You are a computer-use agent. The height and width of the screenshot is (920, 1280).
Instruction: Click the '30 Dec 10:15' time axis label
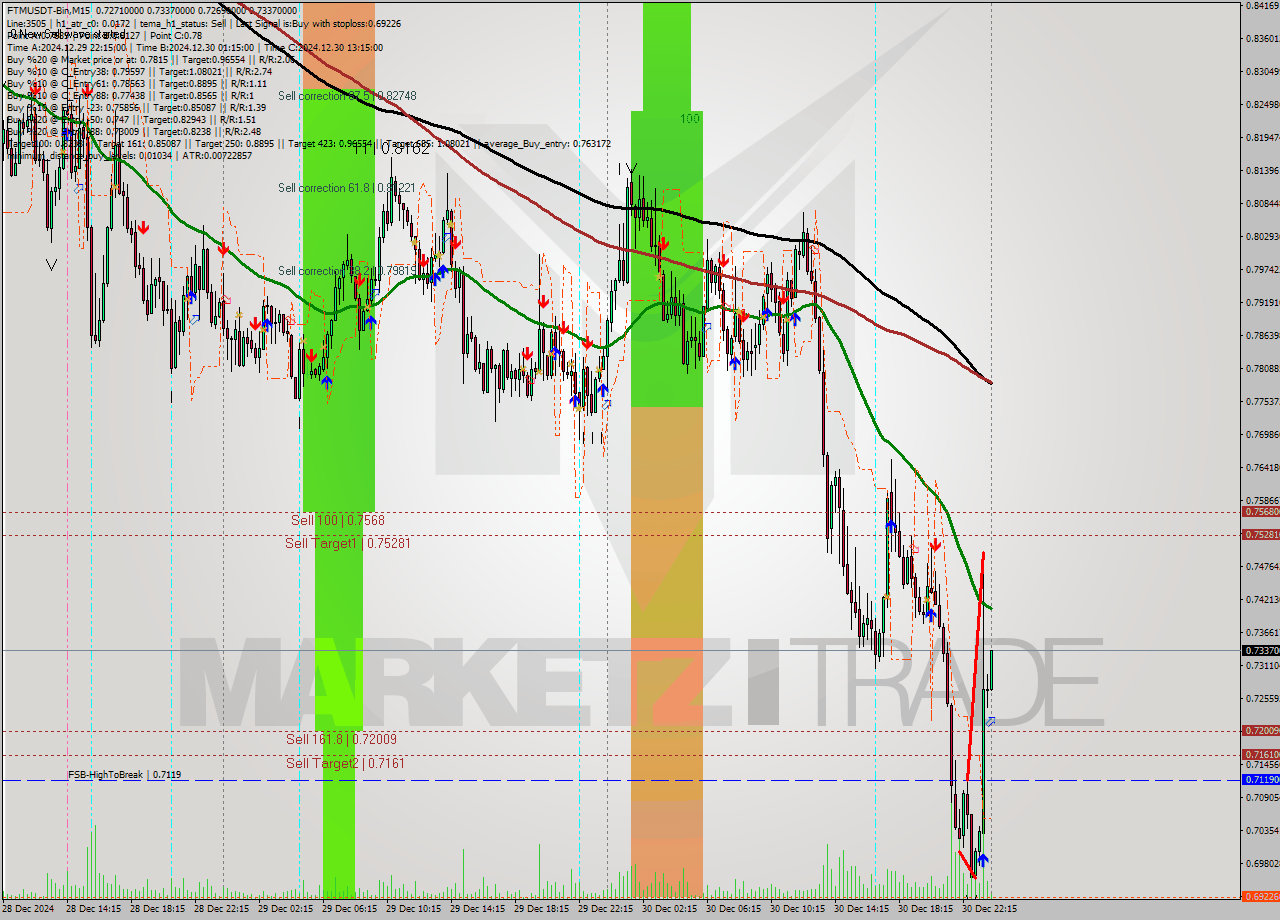pyautogui.click(x=798, y=909)
